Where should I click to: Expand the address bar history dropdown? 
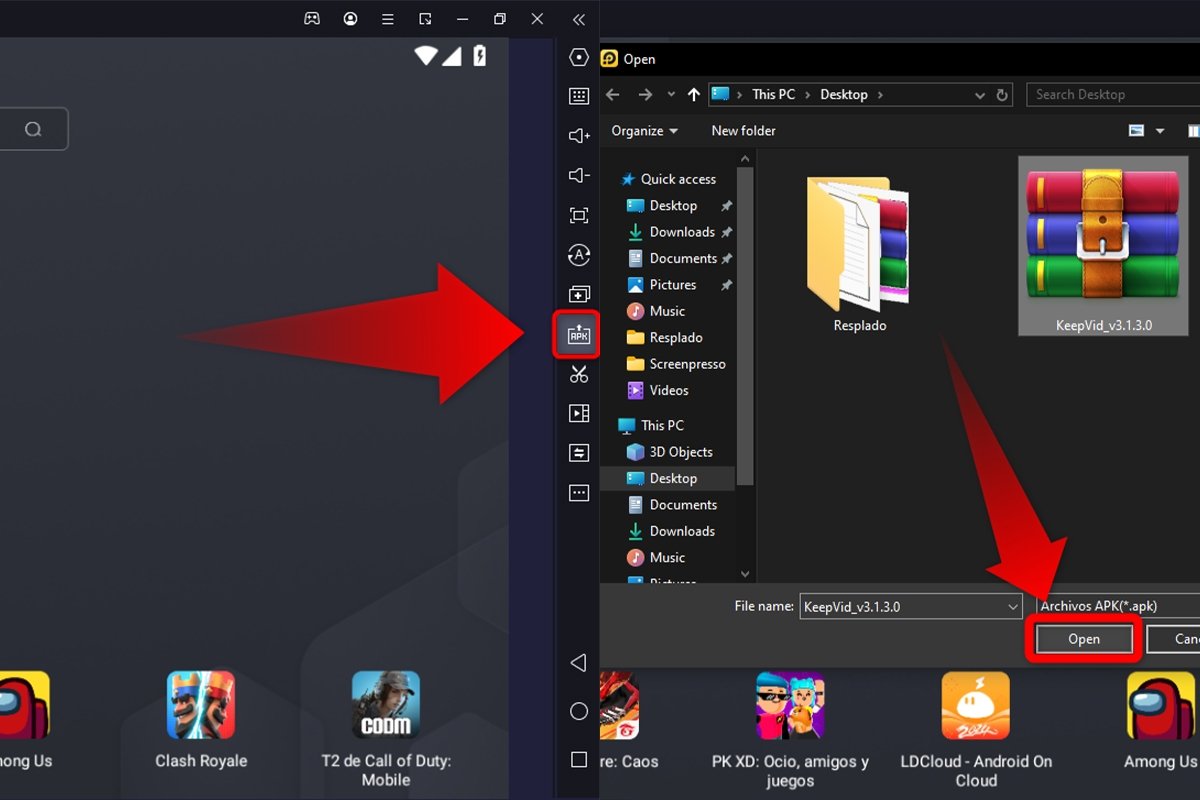(980, 95)
